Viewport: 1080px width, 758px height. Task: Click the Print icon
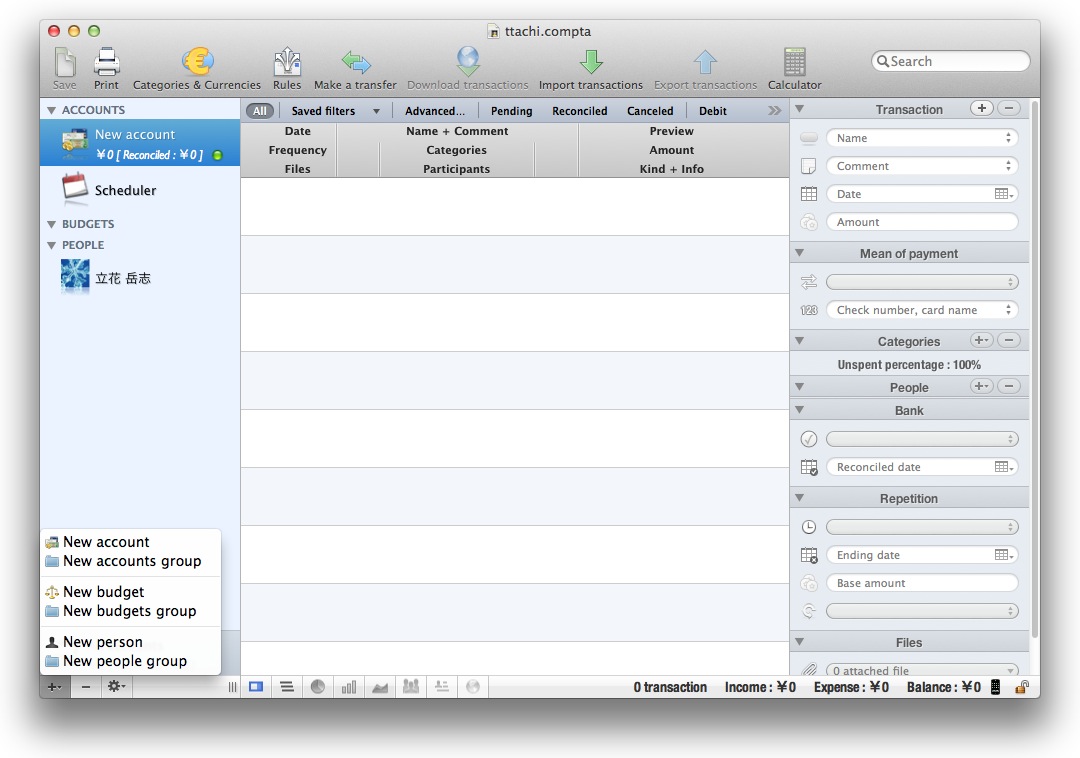click(x=107, y=63)
